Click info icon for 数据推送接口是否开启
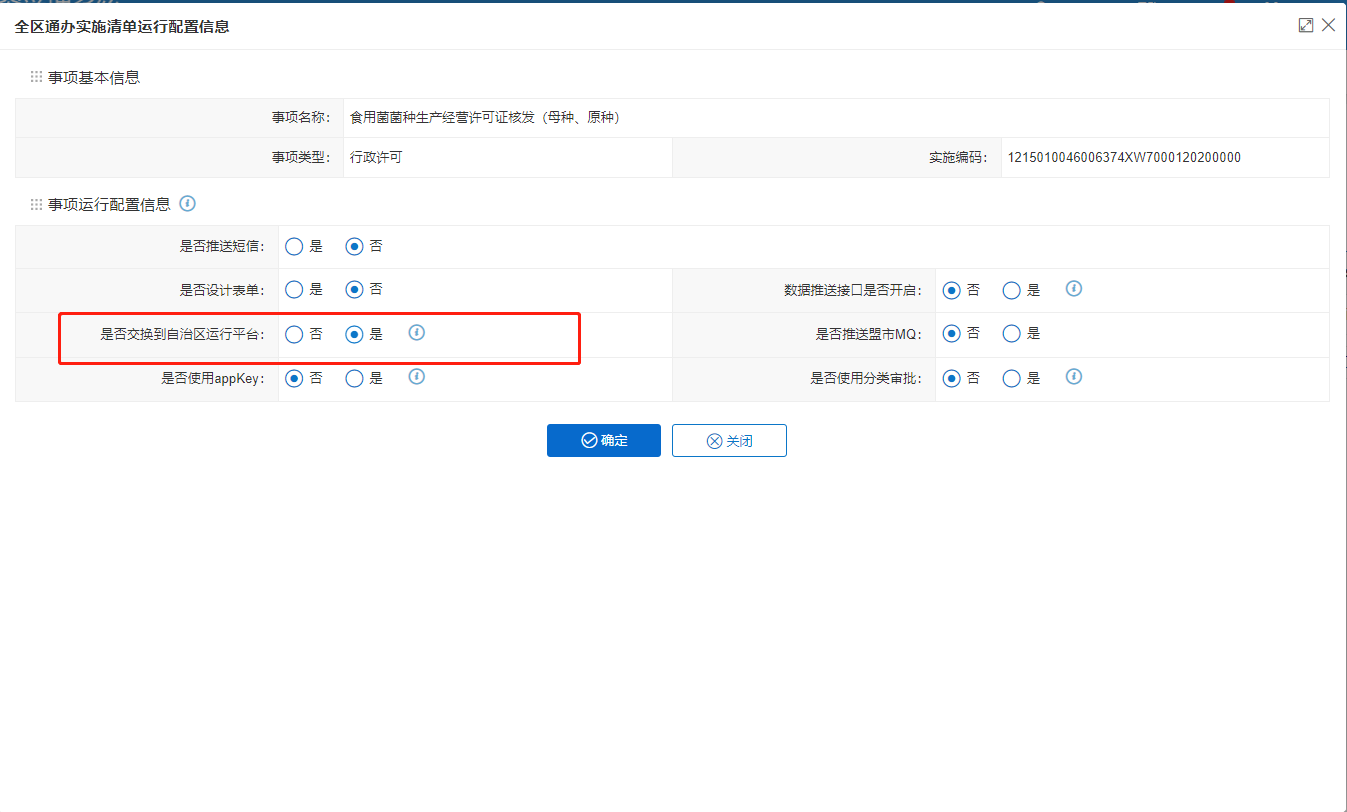 (1074, 289)
